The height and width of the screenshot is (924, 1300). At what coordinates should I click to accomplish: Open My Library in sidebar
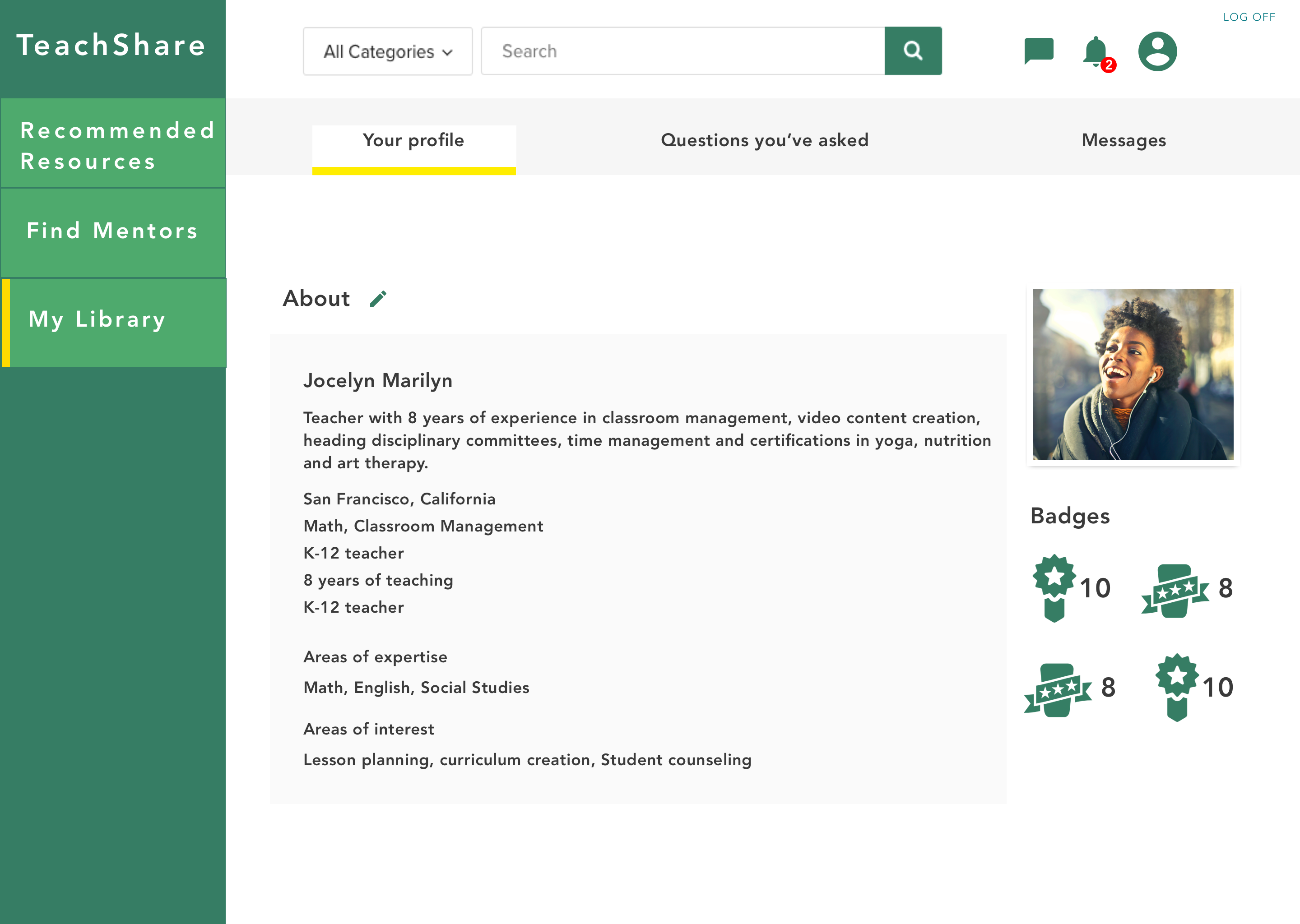[113, 320]
